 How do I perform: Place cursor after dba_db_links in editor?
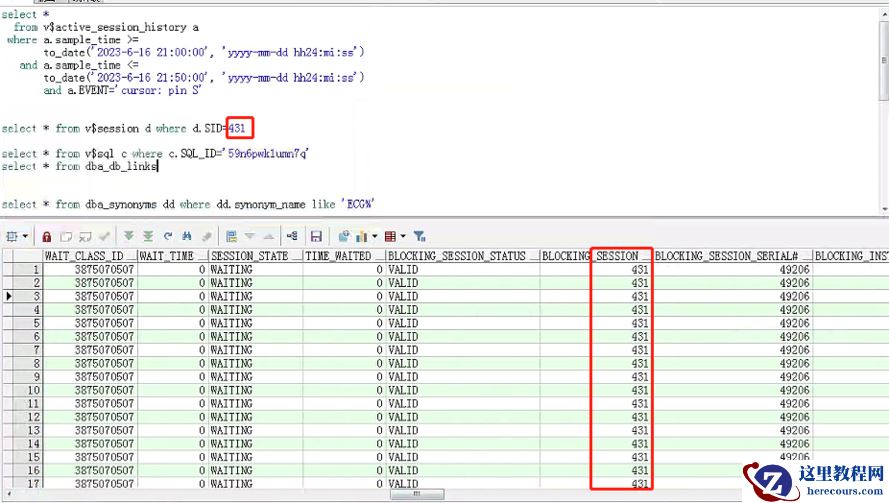click(x=159, y=167)
